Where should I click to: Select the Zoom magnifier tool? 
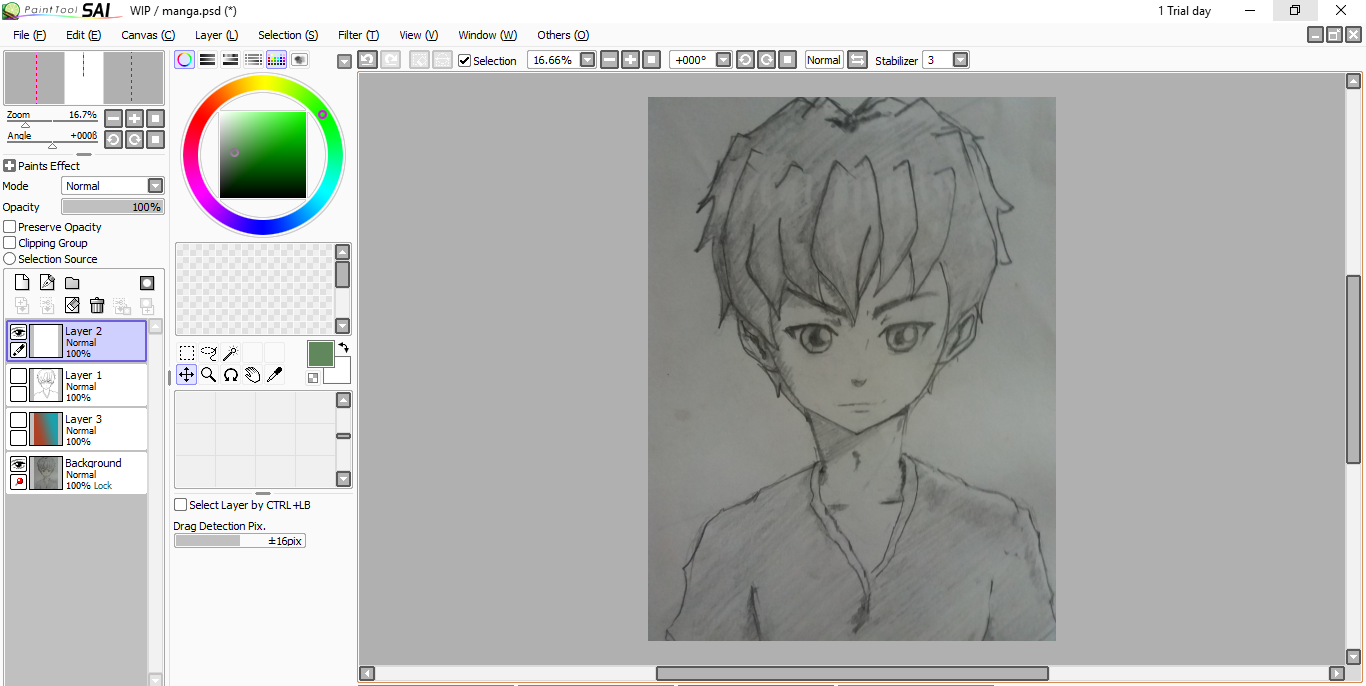(209, 374)
